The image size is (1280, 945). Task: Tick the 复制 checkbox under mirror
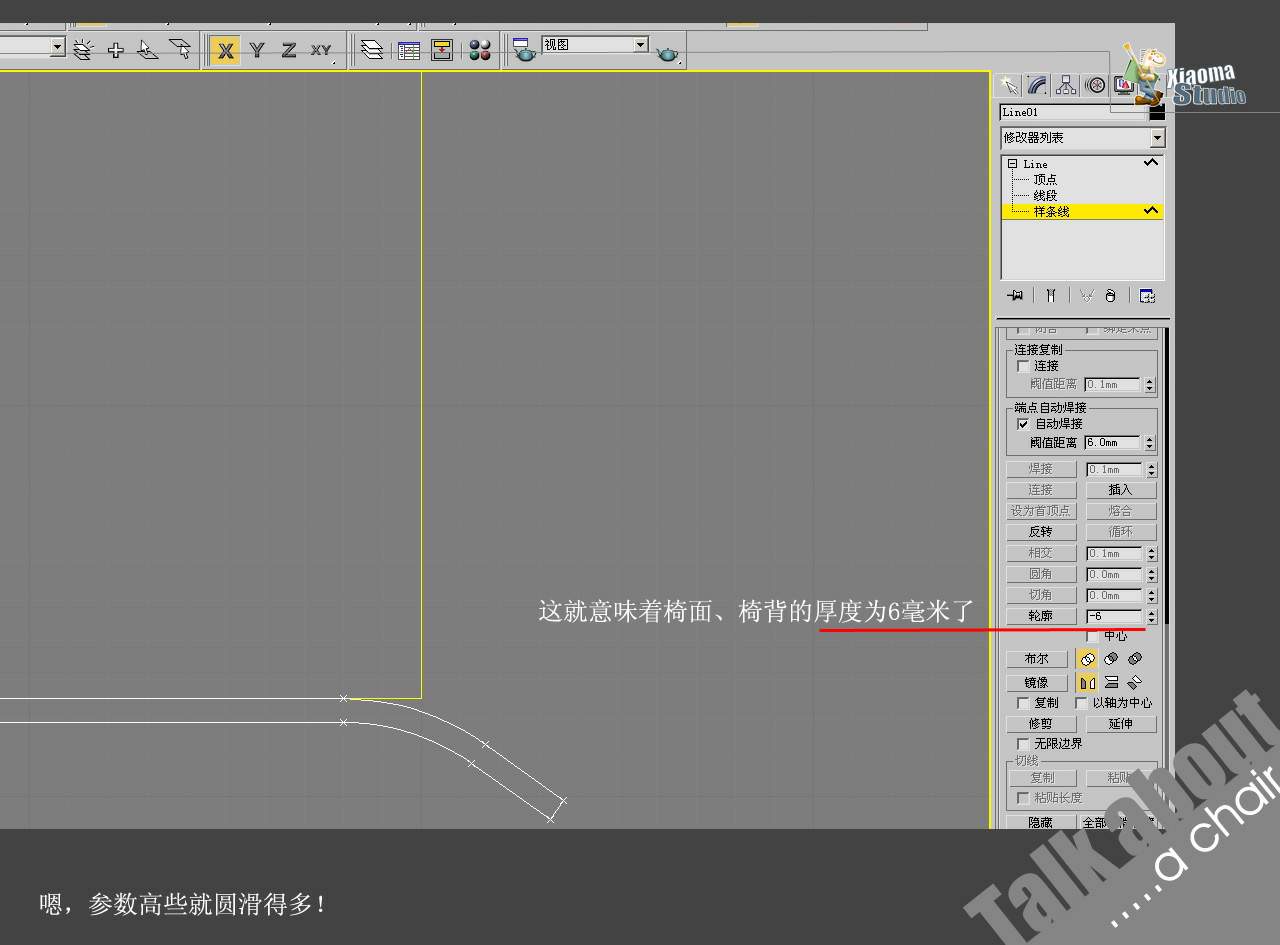click(x=1022, y=703)
